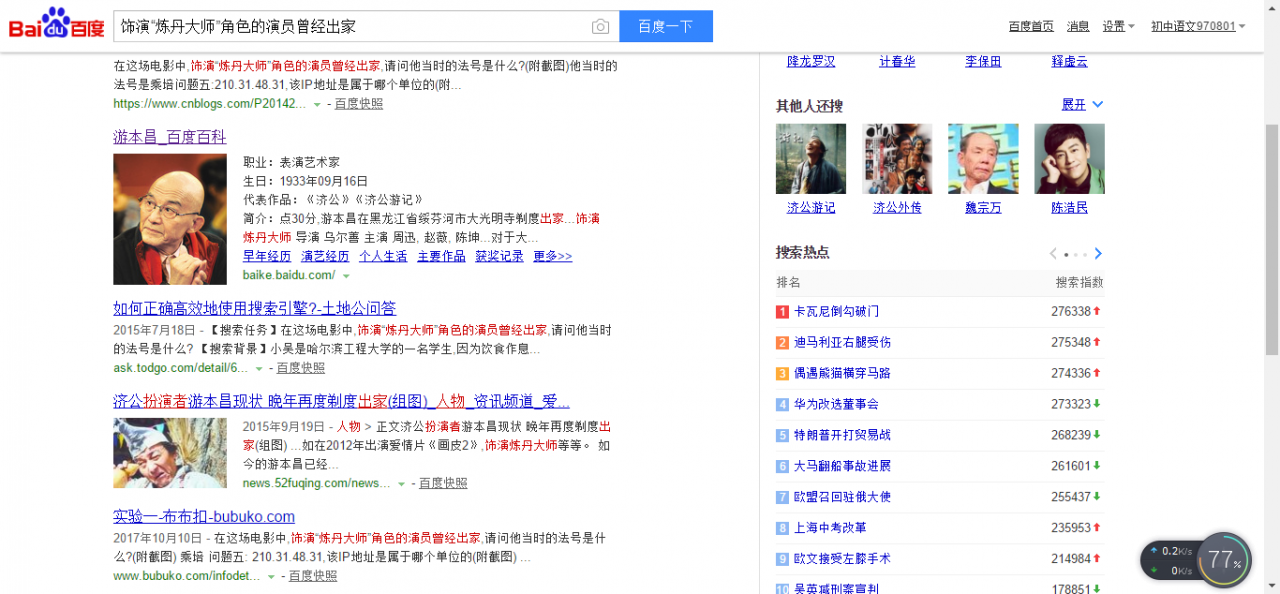Viewport: 1280px width, 594px height.
Task: Open 早年经历 sublink
Action: click(267, 256)
